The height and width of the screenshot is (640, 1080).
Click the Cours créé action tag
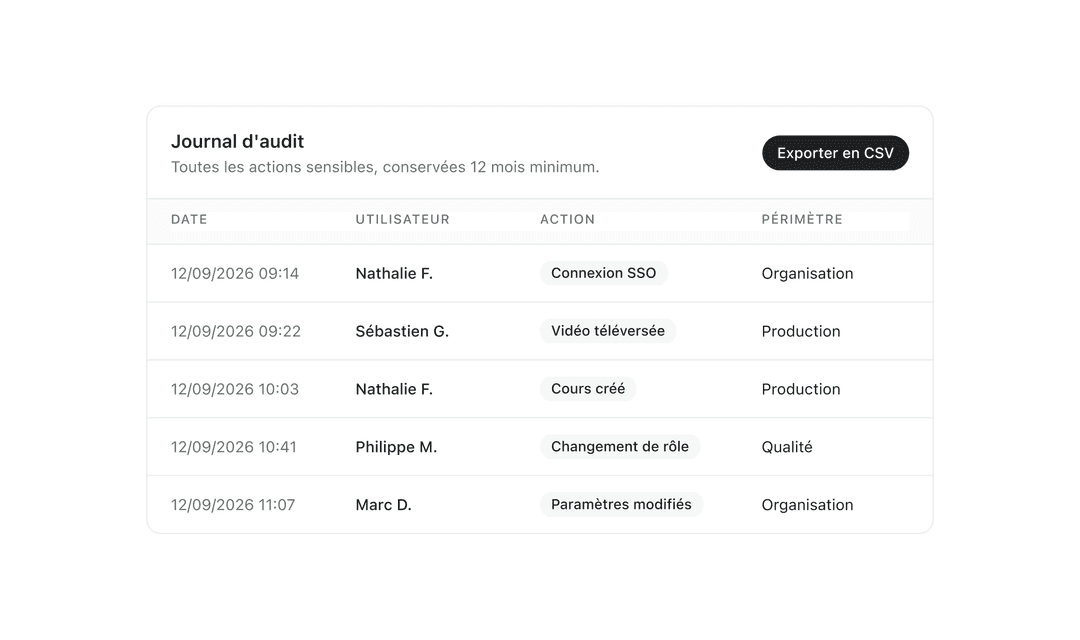pyautogui.click(x=588, y=389)
